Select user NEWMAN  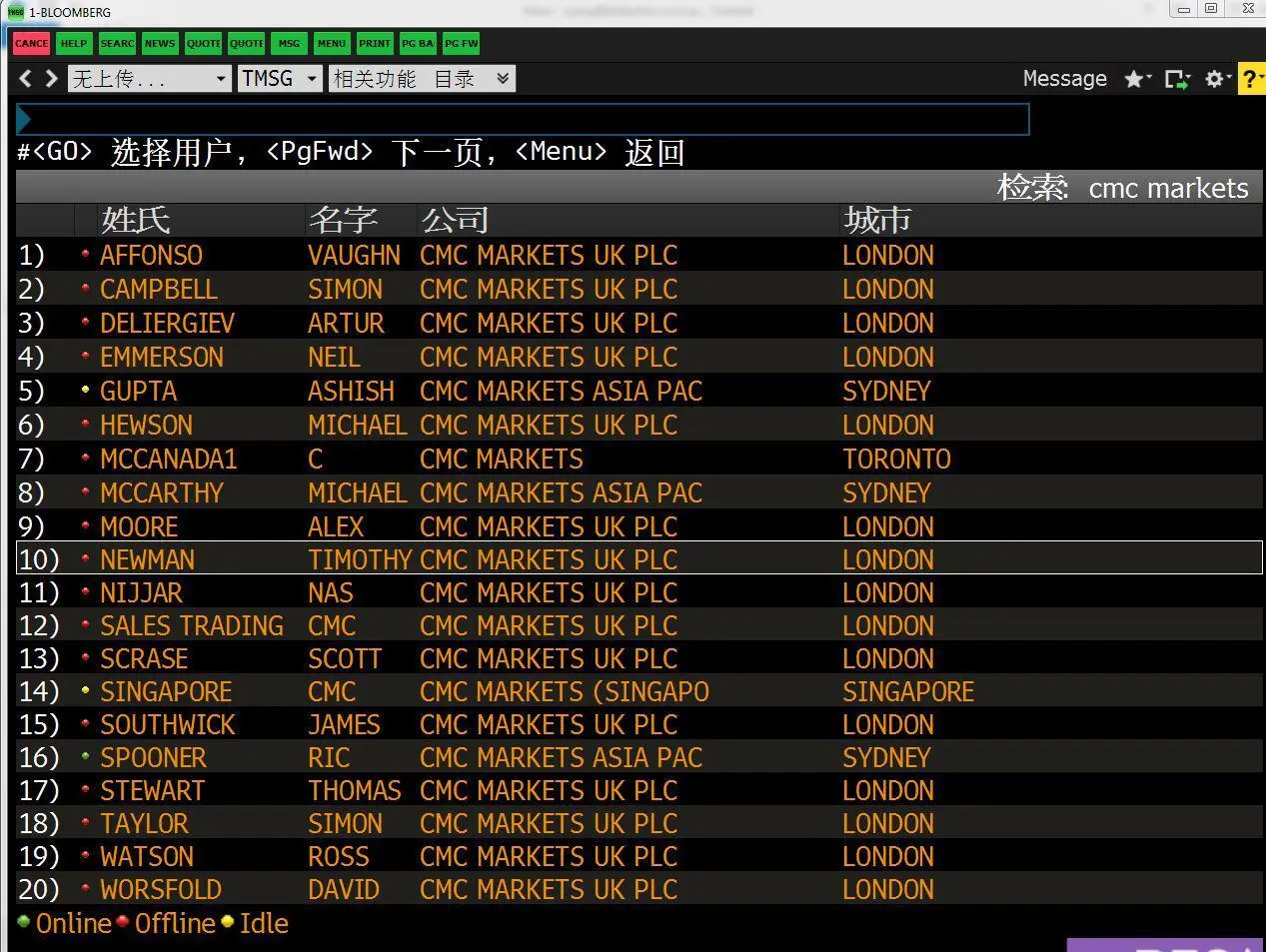coord(147,560)
